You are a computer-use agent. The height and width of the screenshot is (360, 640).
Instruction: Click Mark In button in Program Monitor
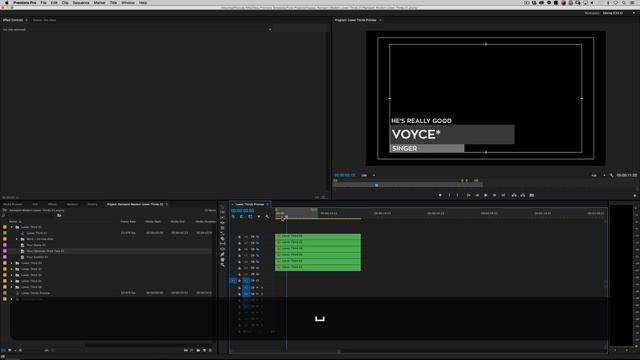coord(449,195)
